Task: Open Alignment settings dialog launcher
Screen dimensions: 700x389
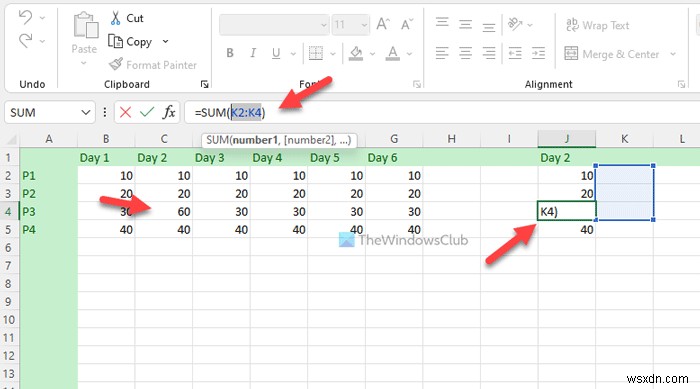Action: coord(681,84)
